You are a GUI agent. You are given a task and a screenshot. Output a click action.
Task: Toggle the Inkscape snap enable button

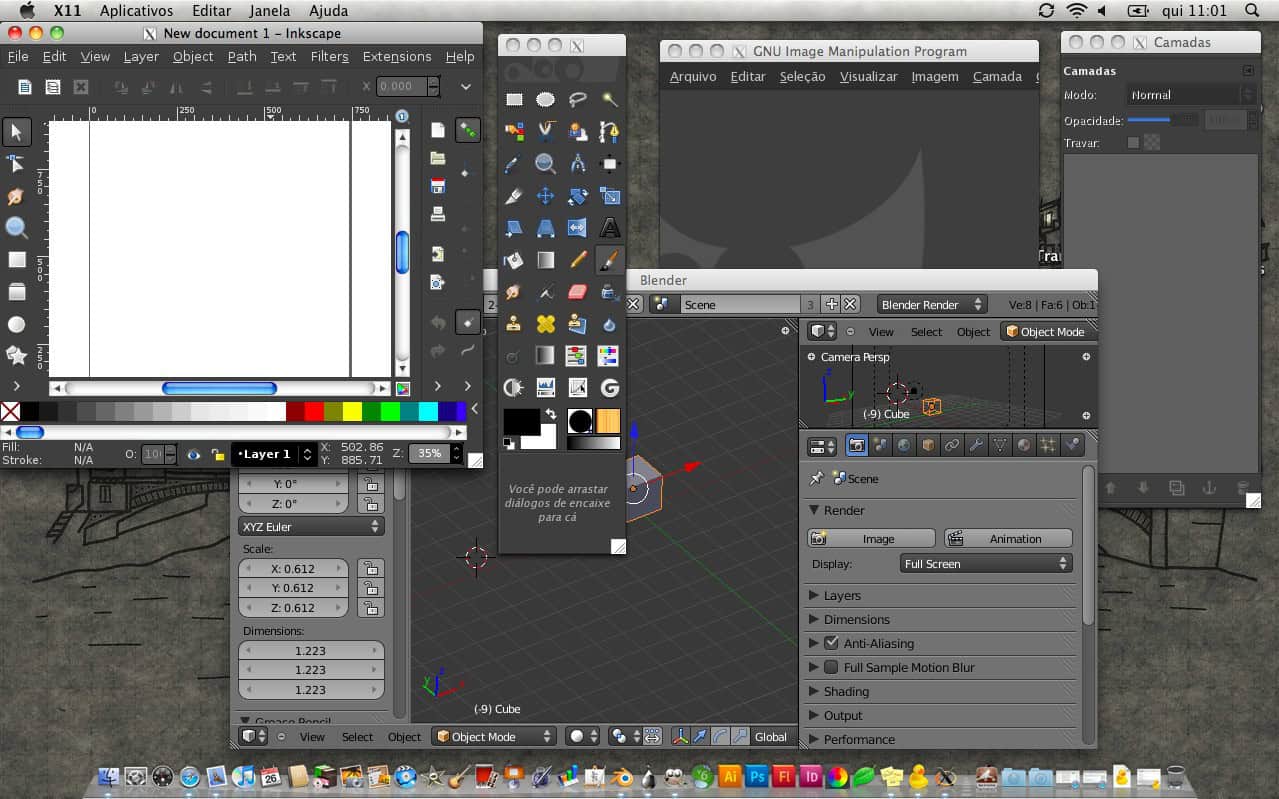pos(467,130)
